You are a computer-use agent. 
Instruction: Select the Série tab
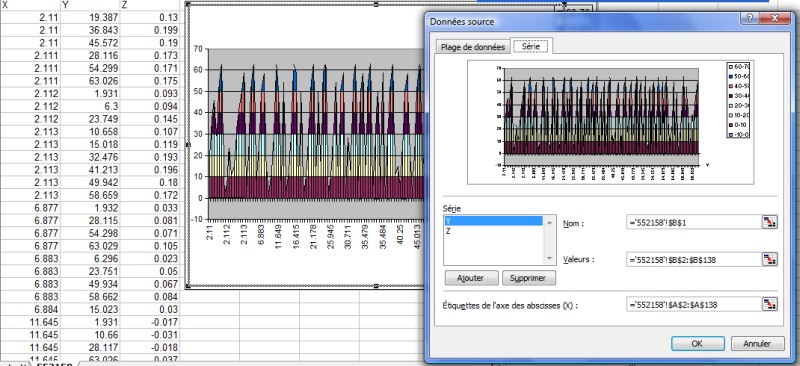[x=531, y=46]
